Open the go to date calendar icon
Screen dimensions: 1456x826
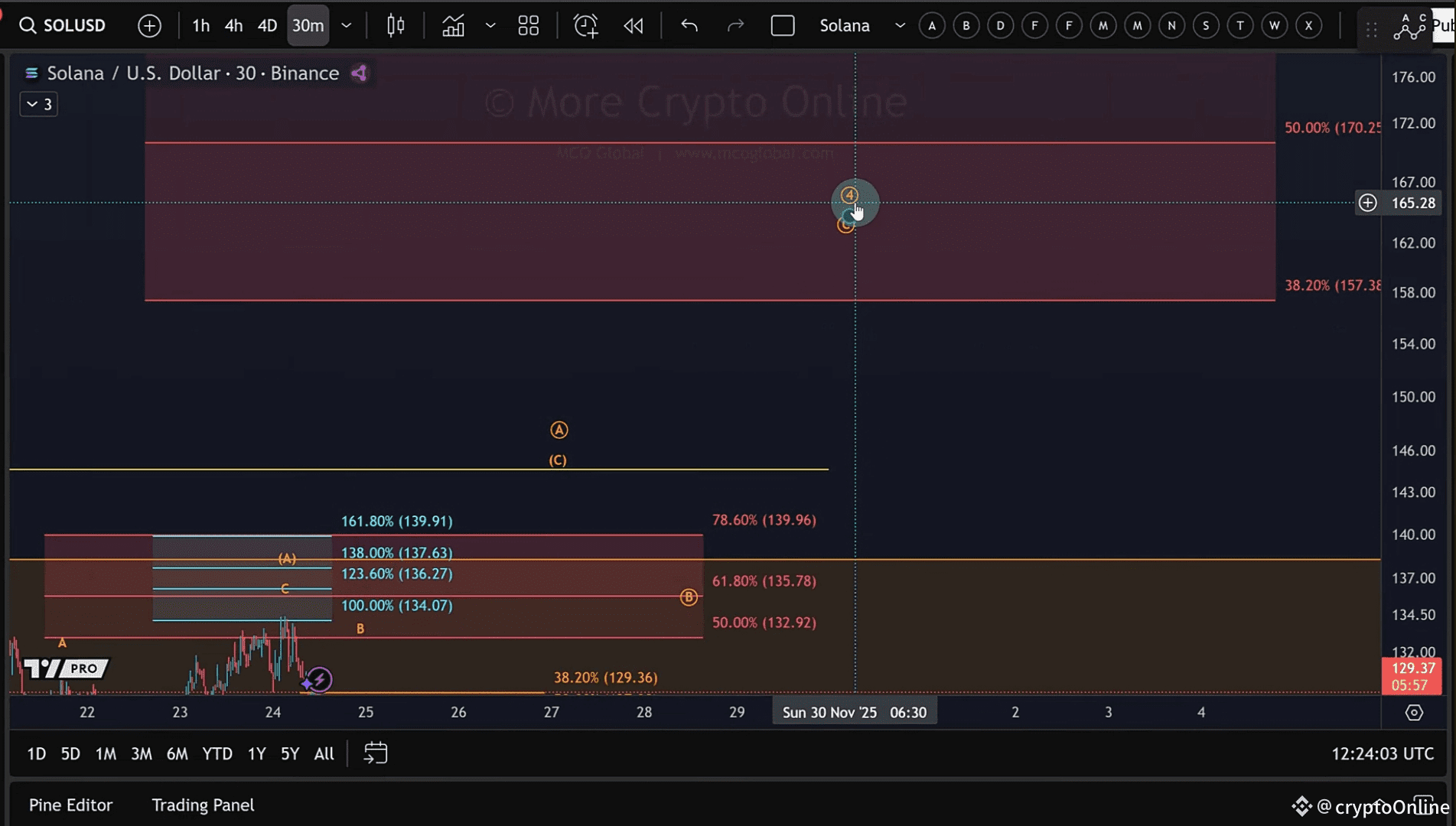(x=375, y=753)
